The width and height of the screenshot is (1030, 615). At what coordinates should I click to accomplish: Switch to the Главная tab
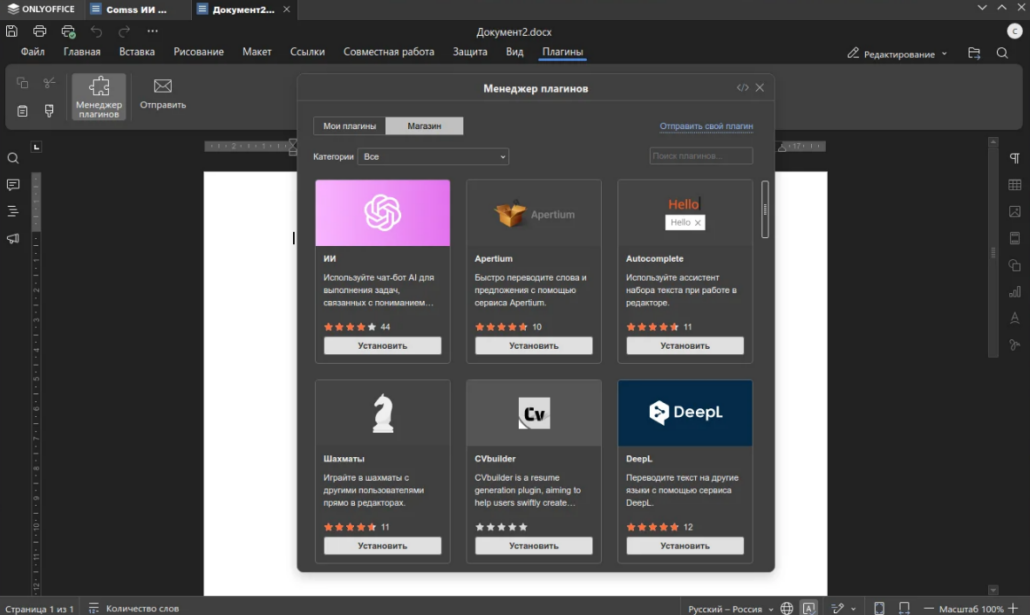81,52
